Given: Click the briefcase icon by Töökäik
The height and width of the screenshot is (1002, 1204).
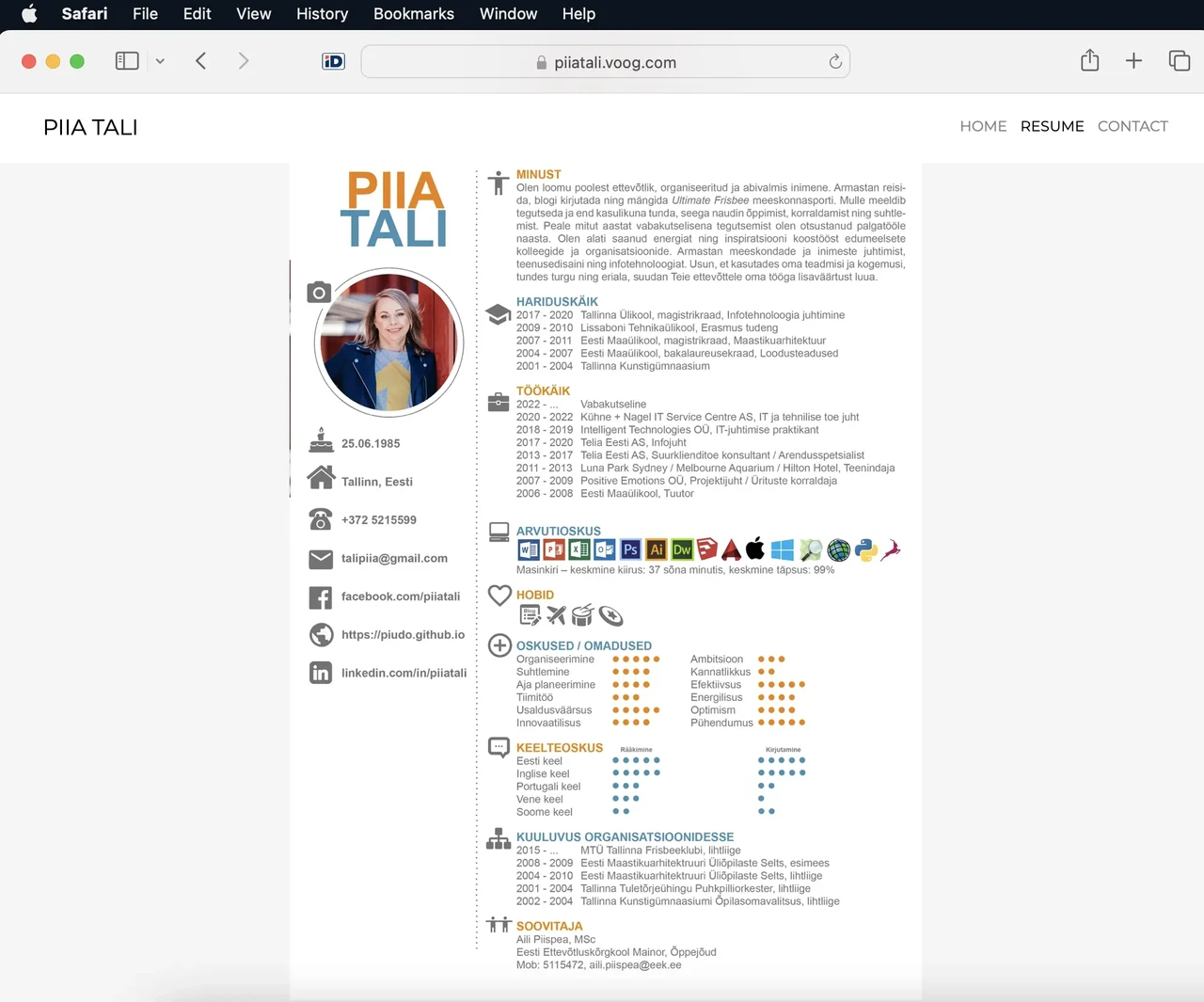Looking at the screenshot, I should tap(499, 402).
